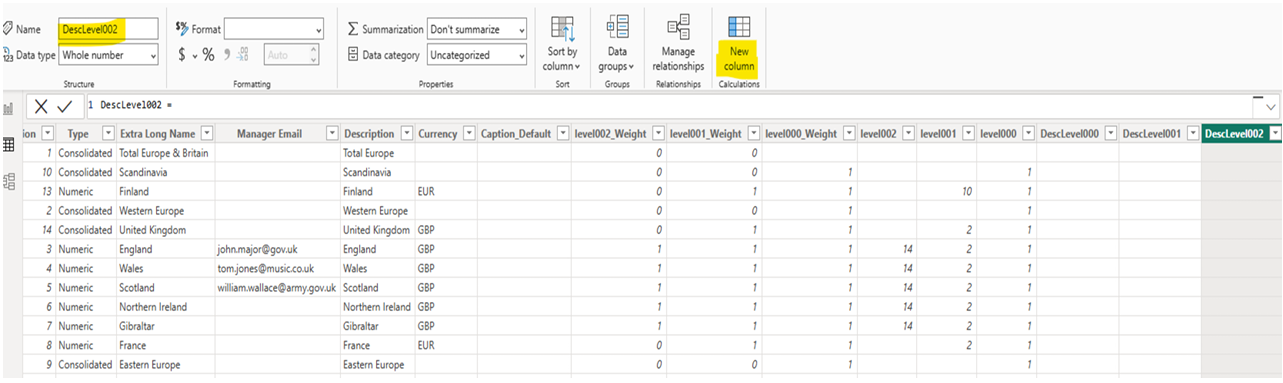Apply thousands separator comma format
The width and height of the screenshot is (1283, 383).
[x=227, y=55]
